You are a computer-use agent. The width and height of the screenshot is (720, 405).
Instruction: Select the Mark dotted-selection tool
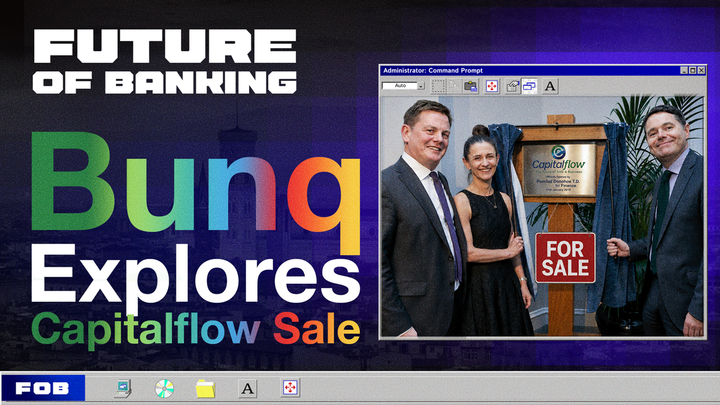438,86
